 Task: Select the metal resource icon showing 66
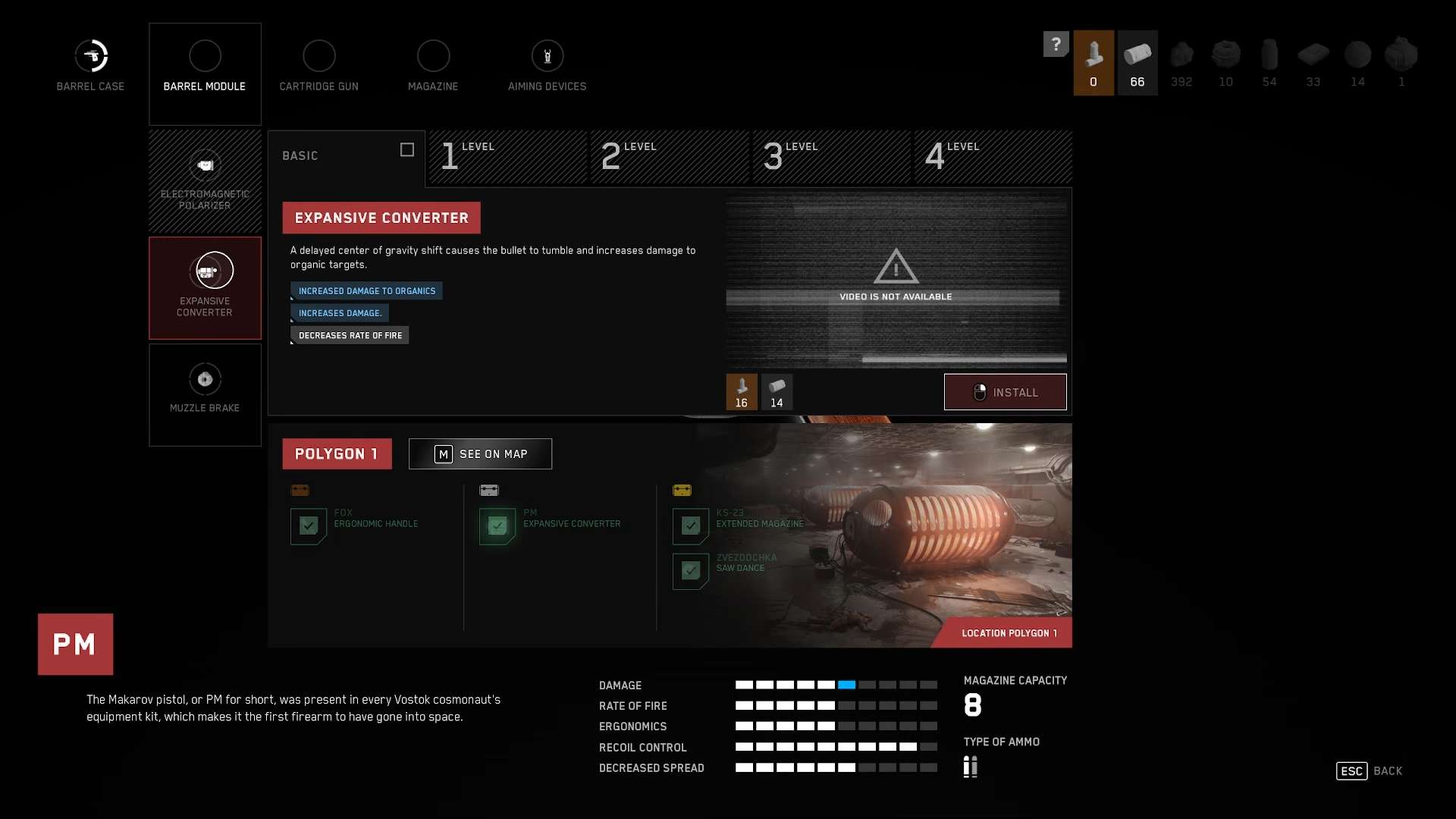pos(1137,63)
